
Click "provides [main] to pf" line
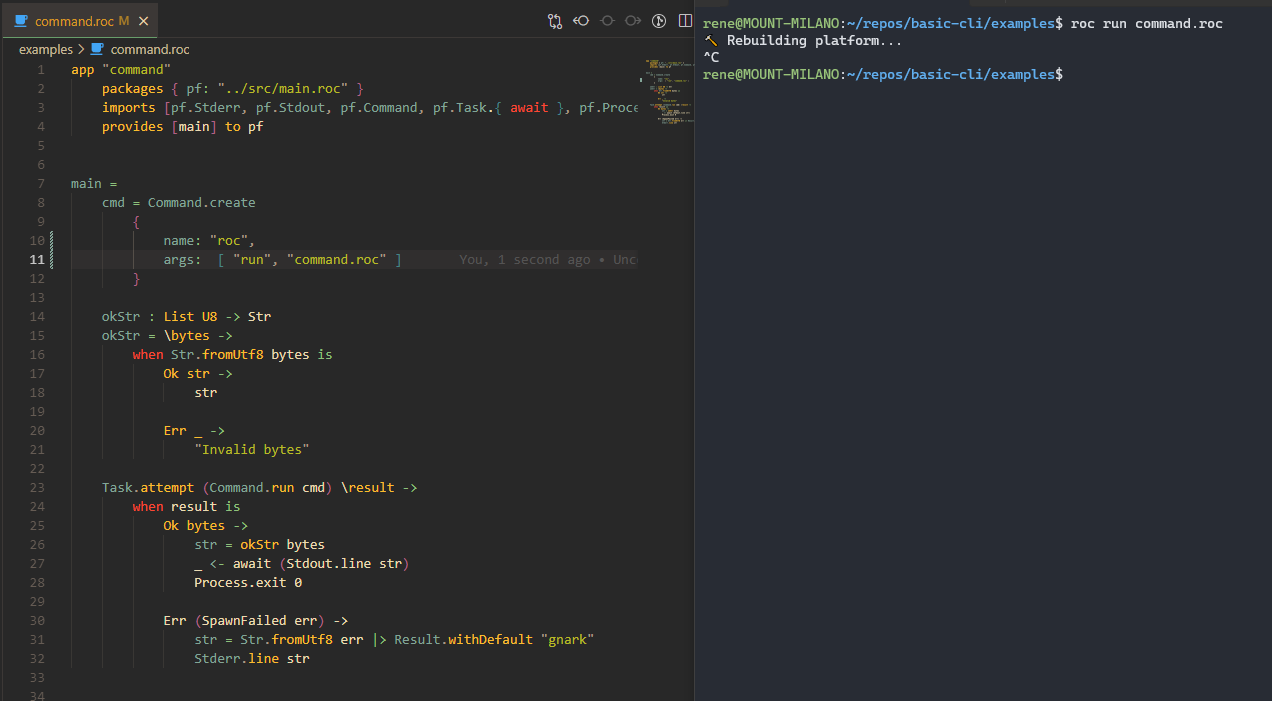pyautogui.click(x=182, y=126)
